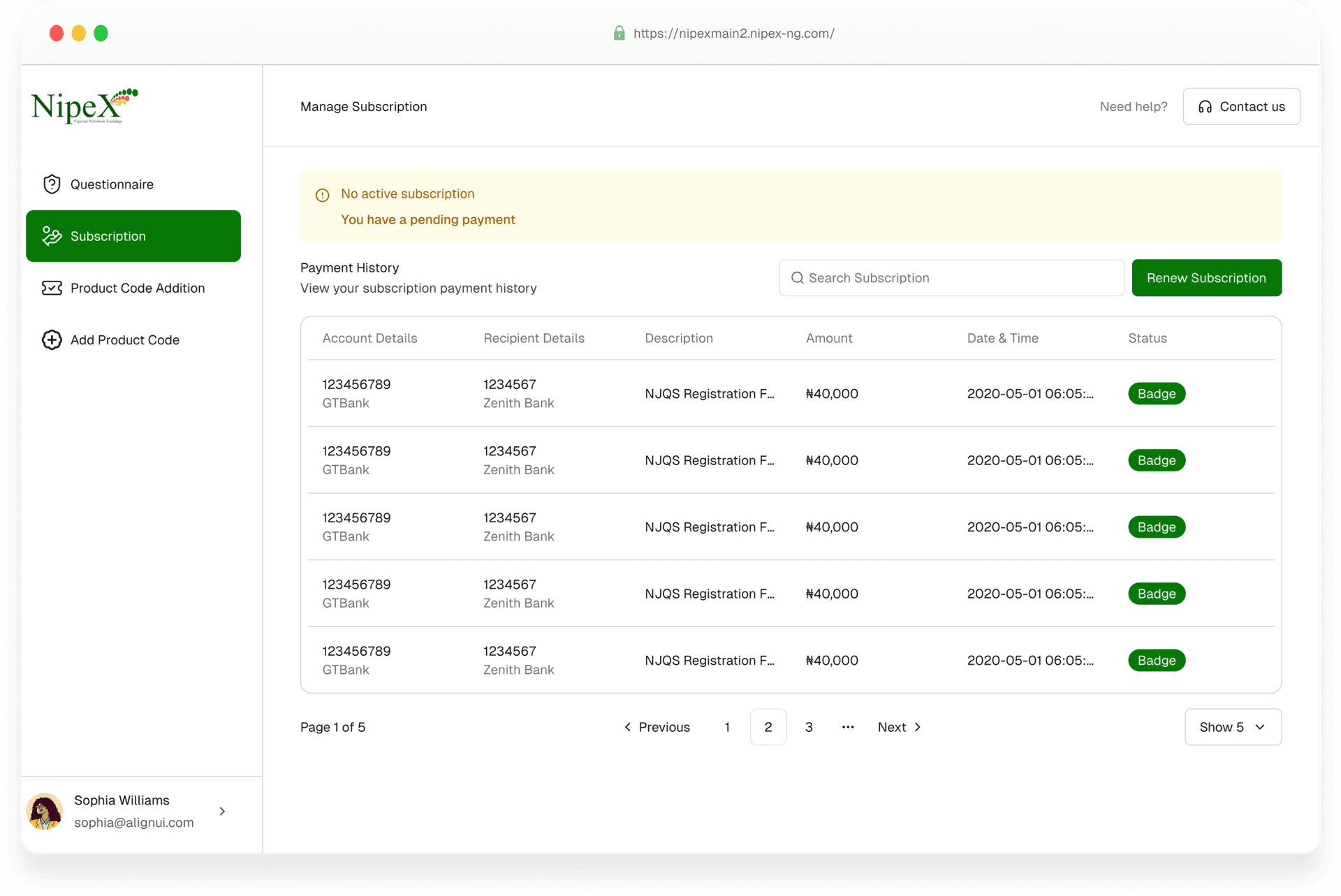Open the Questionnaire menu item
The width and height of the screenshot is (1341, 896).
point(112,184)
